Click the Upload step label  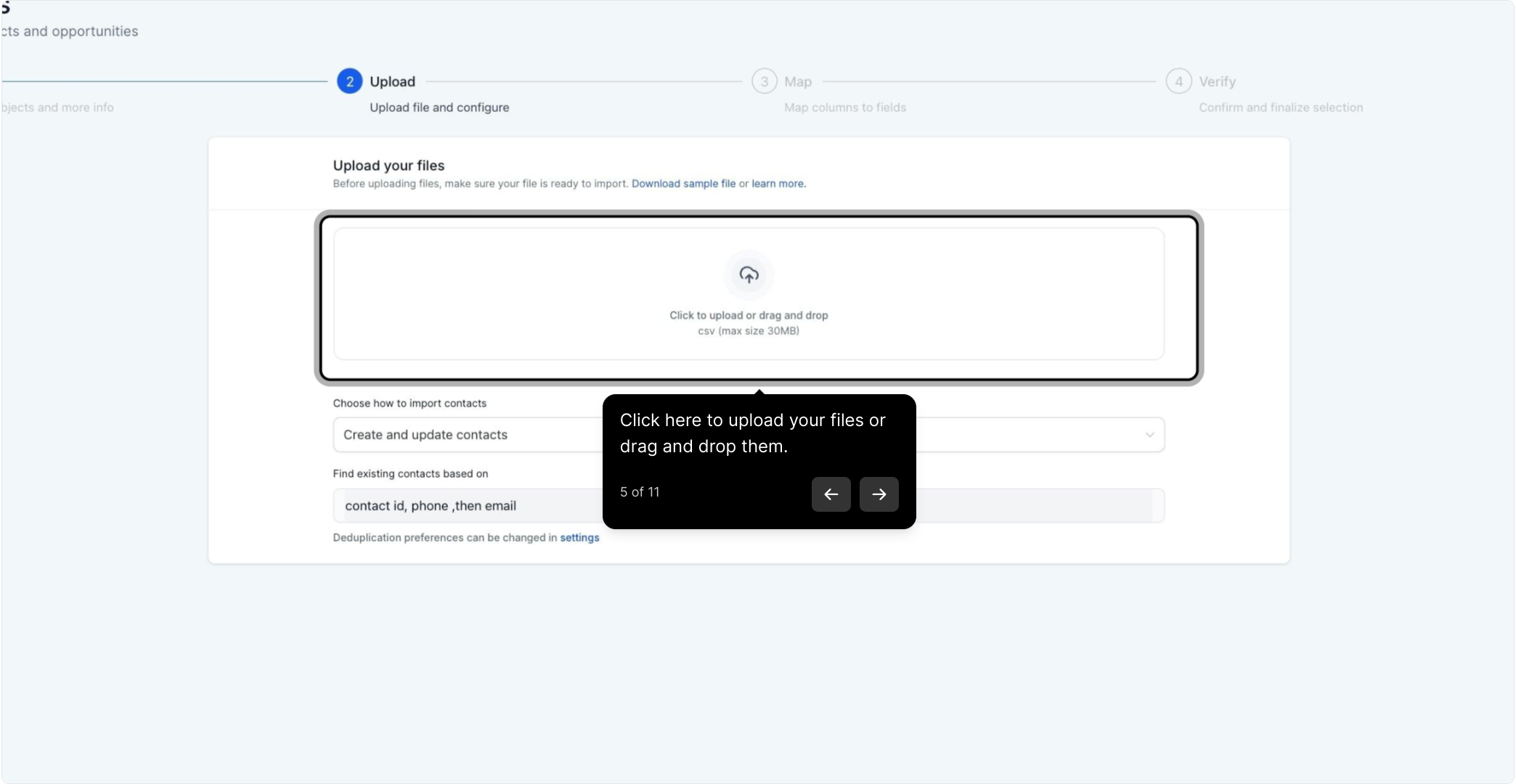392,81
